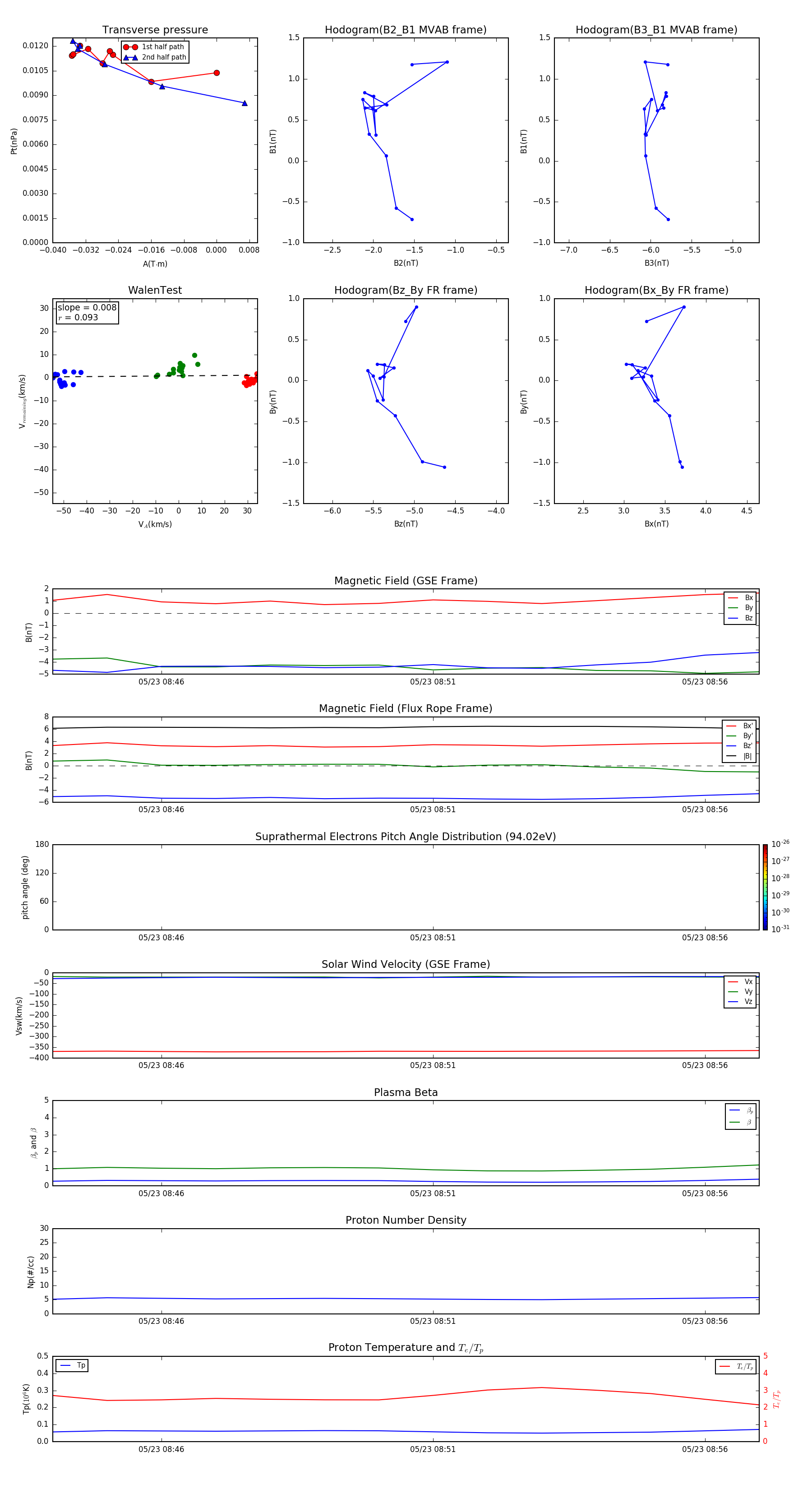Click the 'Solar Wind Velocity (GSE Frame)' title
Viewport: 812px width, 1489px height.
(406, 965)
